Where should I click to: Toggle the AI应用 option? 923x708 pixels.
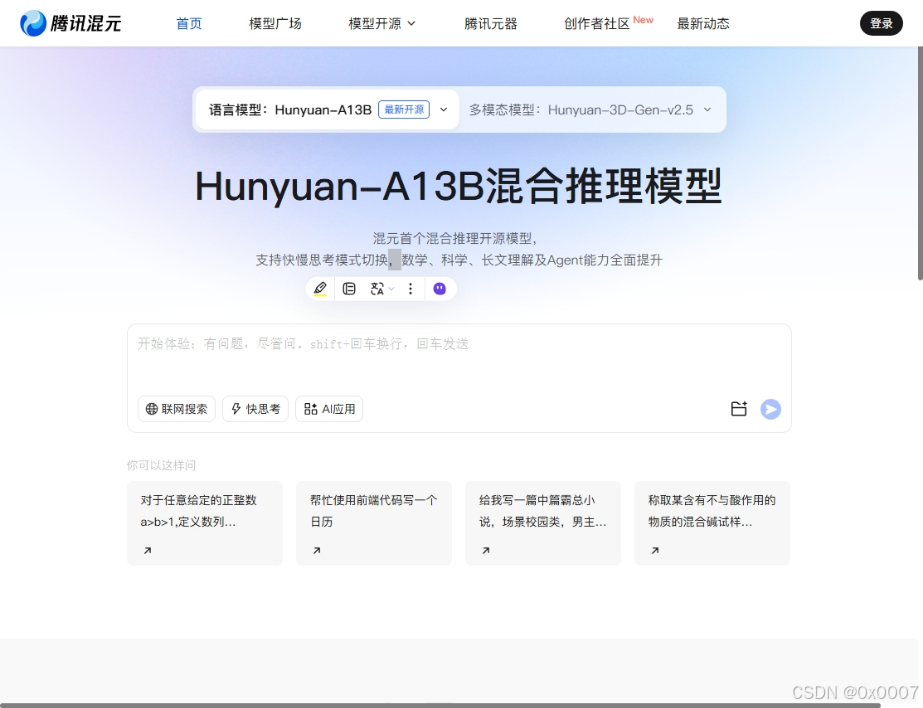point(329,409)
